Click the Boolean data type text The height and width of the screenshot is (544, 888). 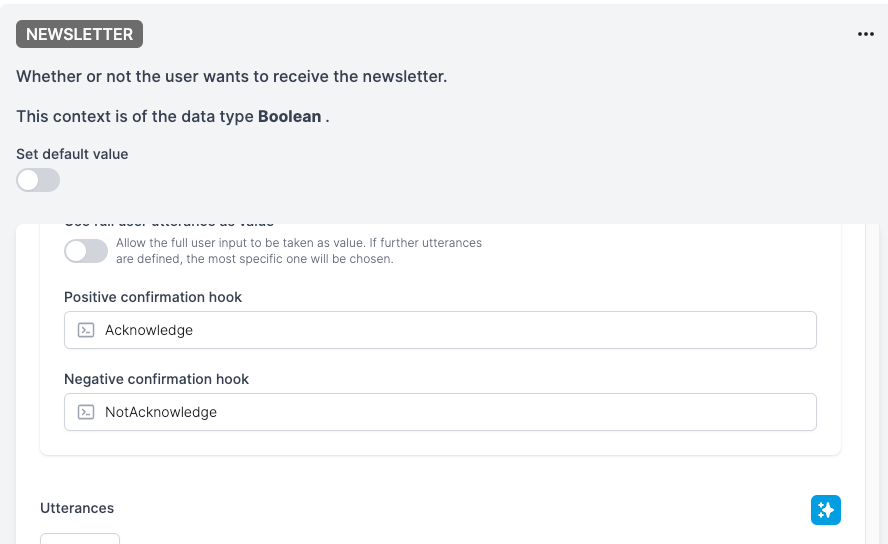click(289, 116)
